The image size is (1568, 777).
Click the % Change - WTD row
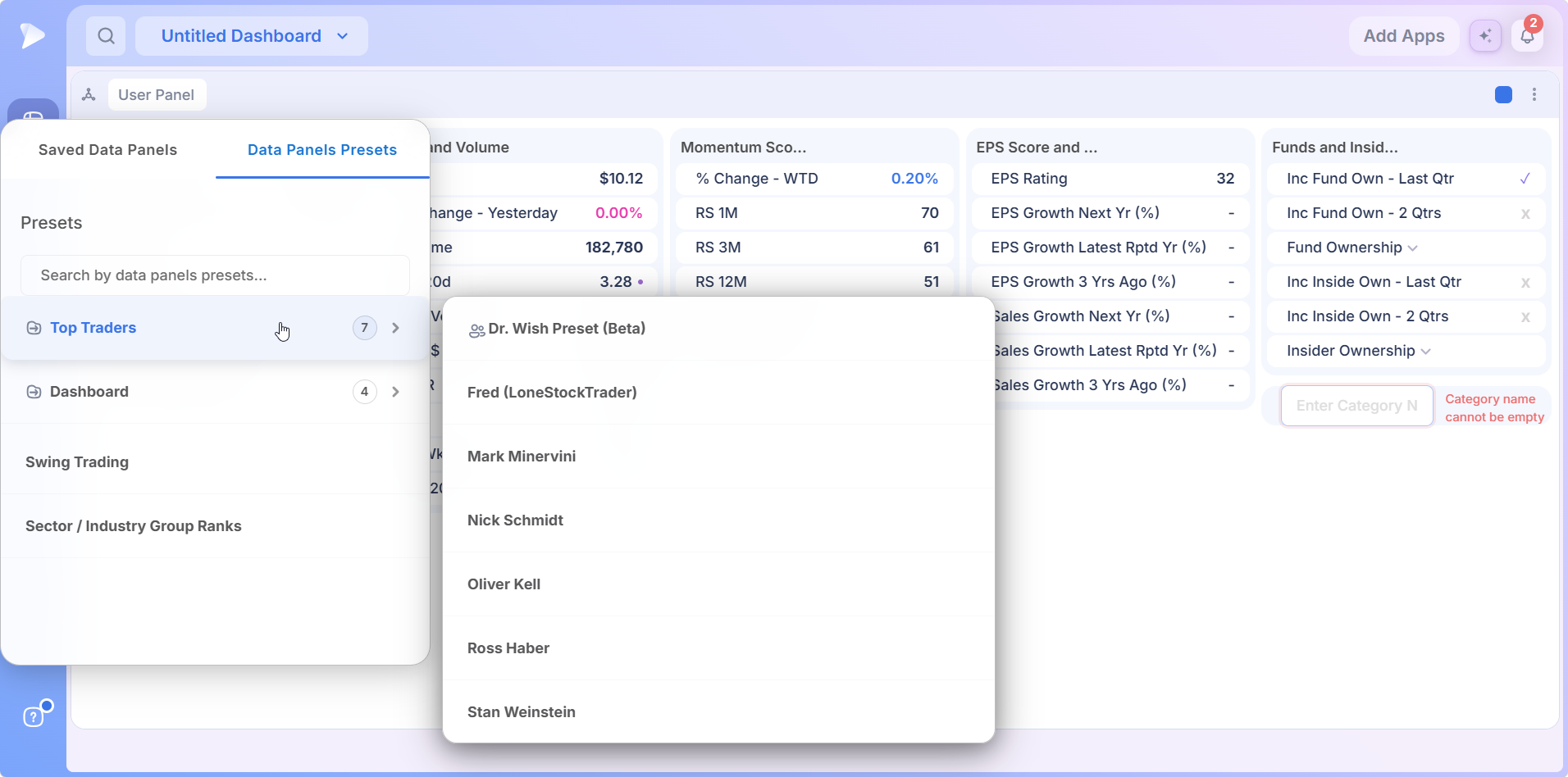[x=815, y=179]
